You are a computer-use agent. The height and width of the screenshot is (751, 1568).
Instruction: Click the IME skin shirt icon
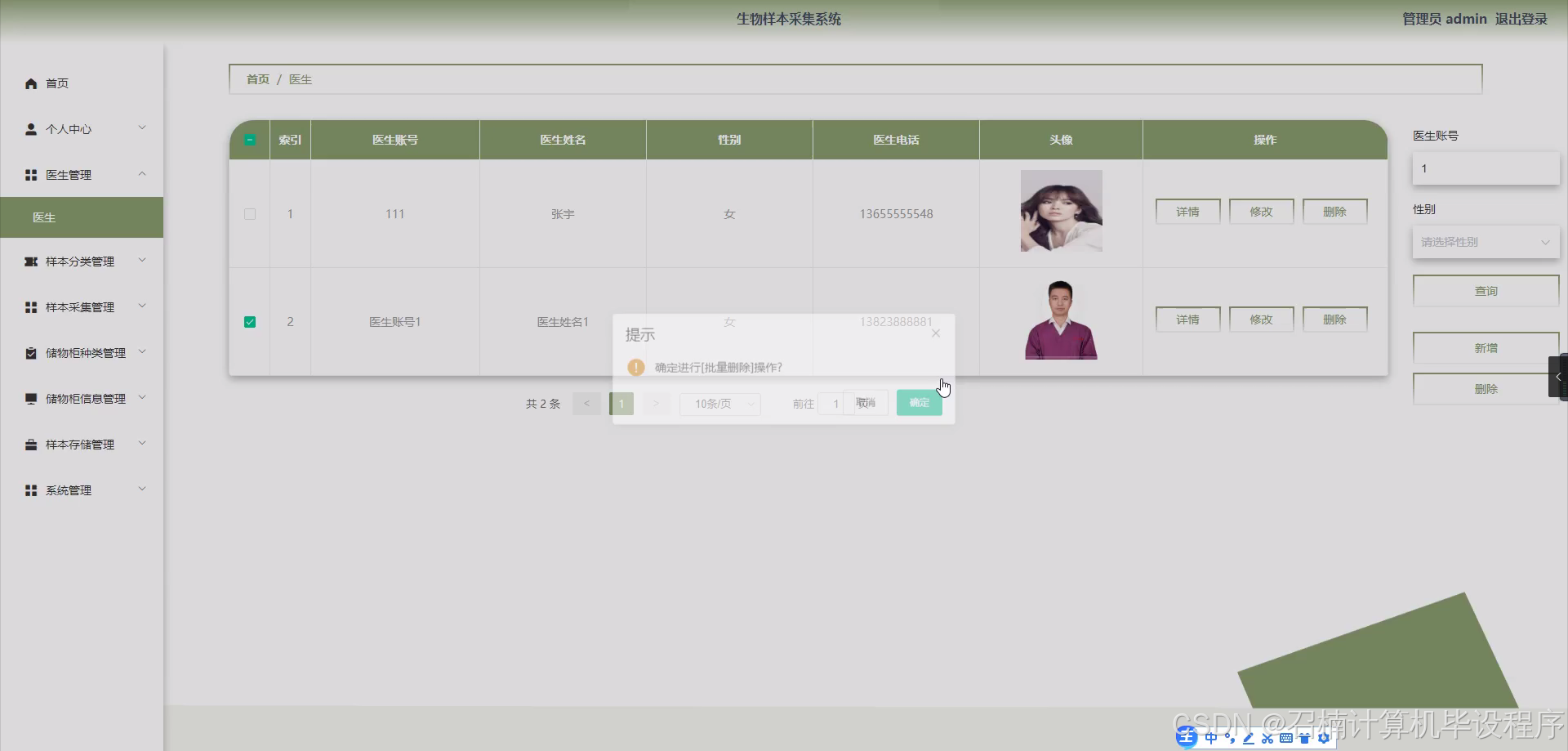click(1304, 738)
